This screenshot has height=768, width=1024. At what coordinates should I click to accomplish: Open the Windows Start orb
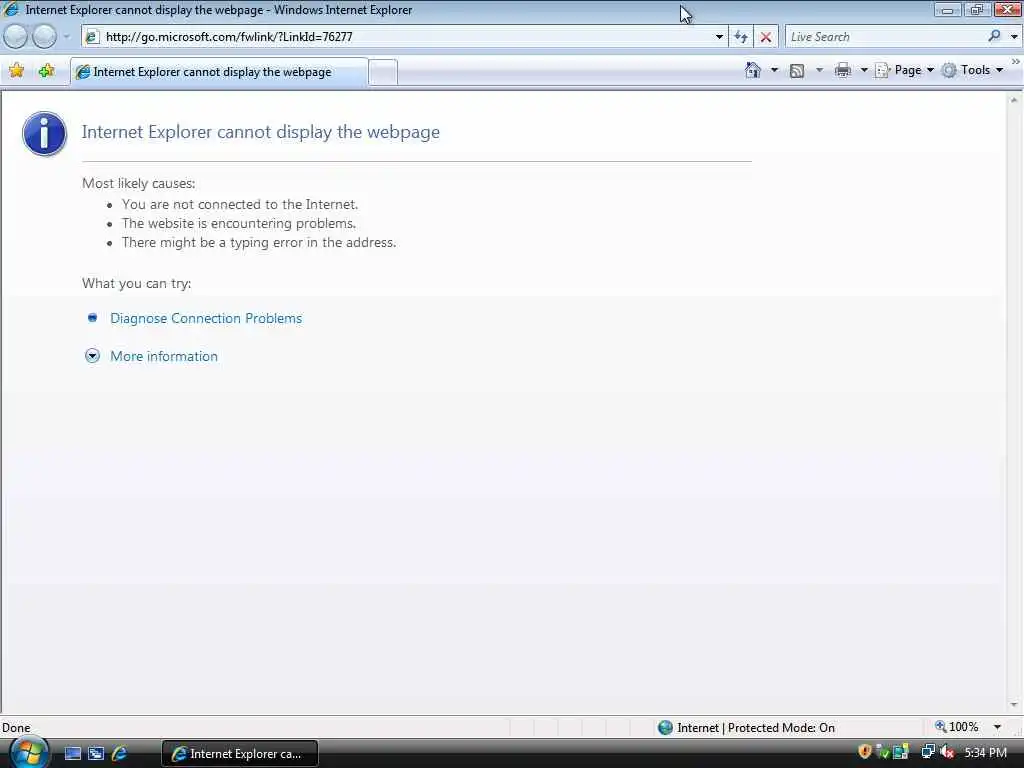tap(29, 753)
